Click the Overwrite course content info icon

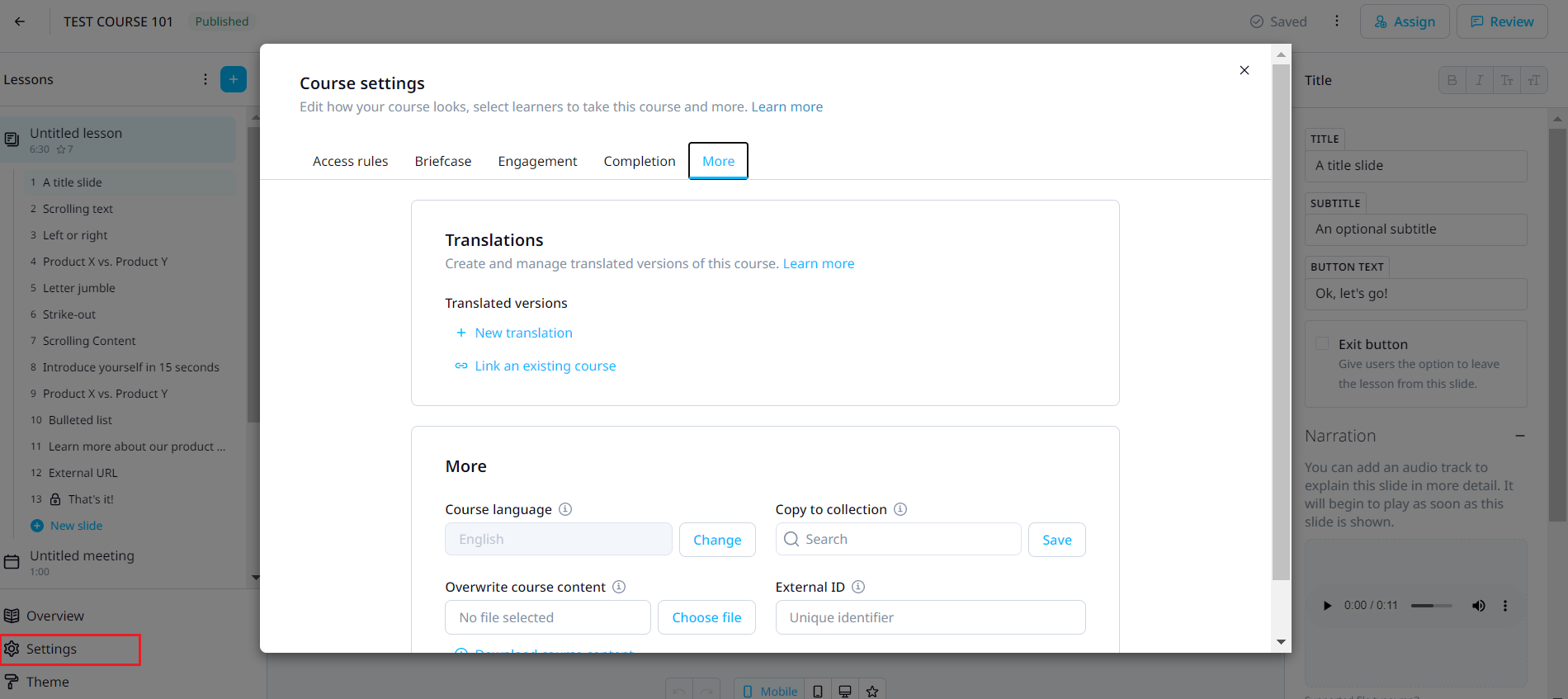coord(619,587)
